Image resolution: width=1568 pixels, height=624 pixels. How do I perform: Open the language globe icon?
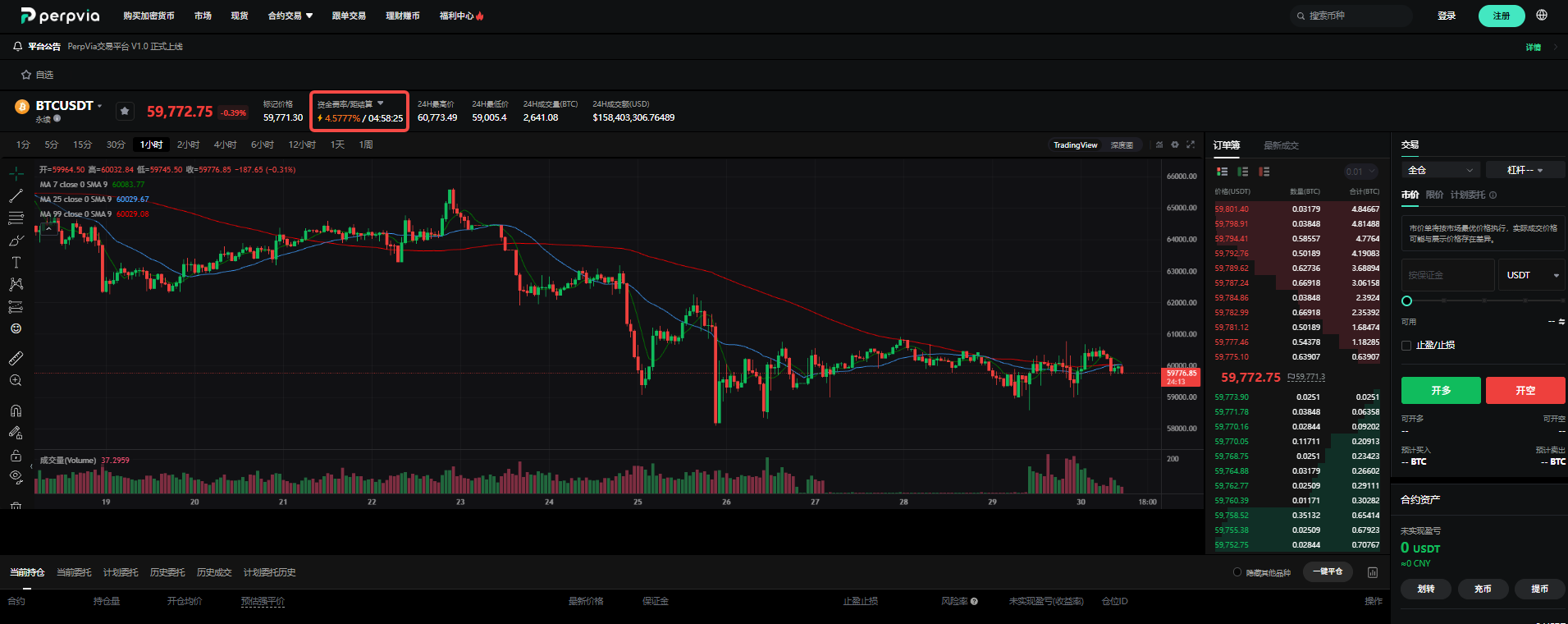click(1542, 16)
